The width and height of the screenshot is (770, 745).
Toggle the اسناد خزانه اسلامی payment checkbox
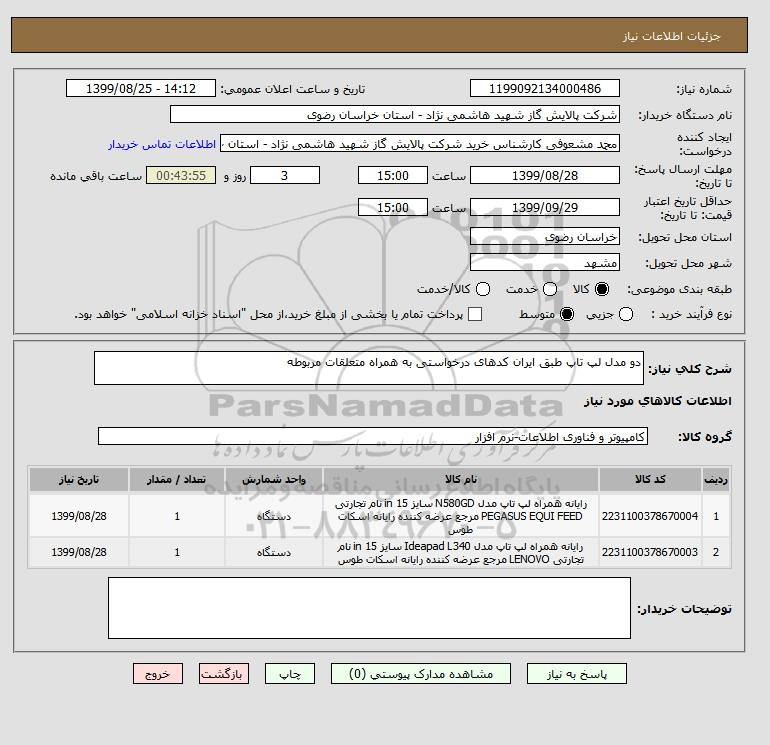coord(475,314)
